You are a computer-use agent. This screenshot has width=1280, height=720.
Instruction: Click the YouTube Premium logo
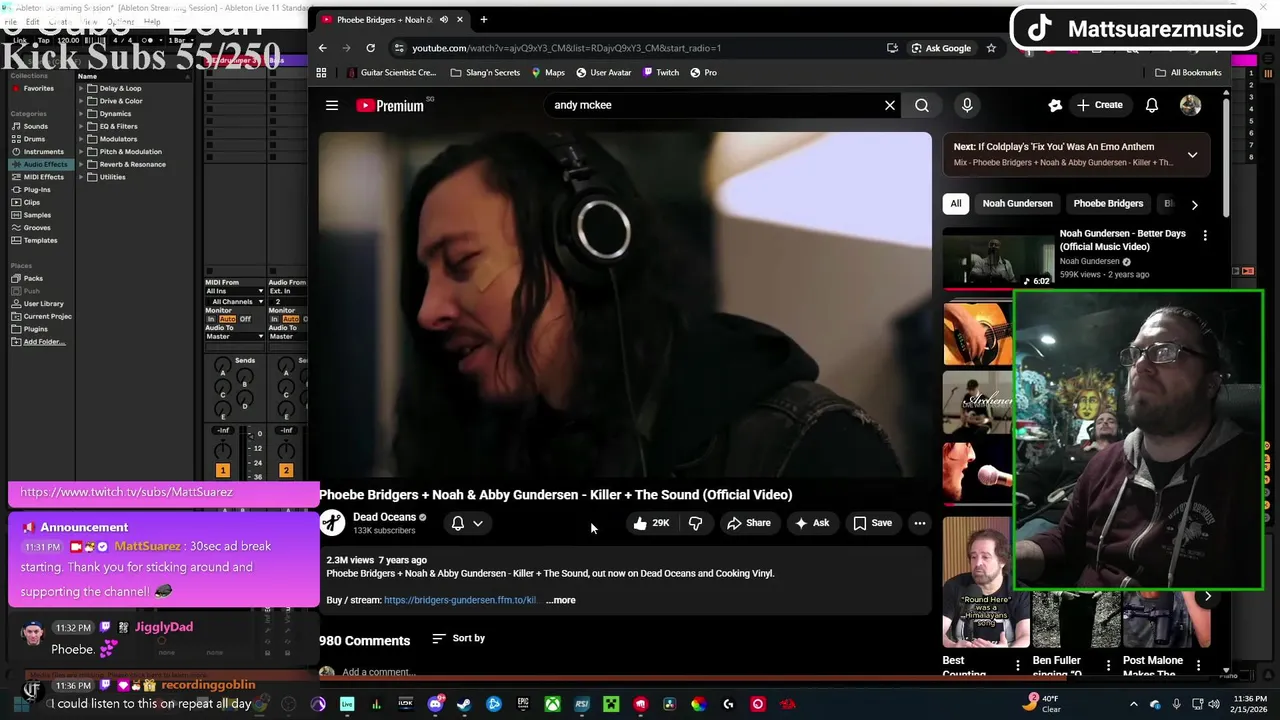[x=390, y=105]
